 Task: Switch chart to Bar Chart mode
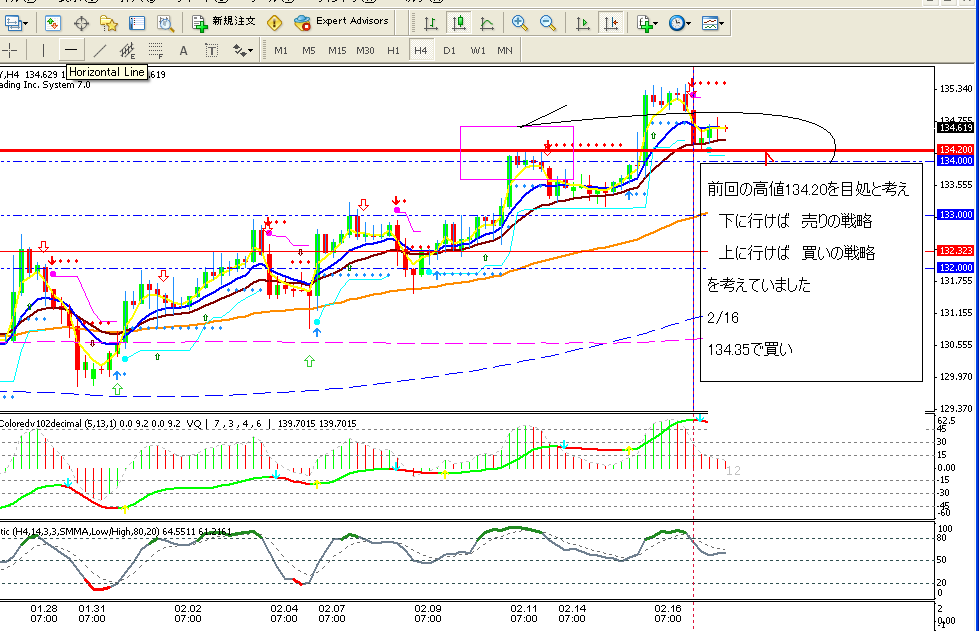coord(430,24)
